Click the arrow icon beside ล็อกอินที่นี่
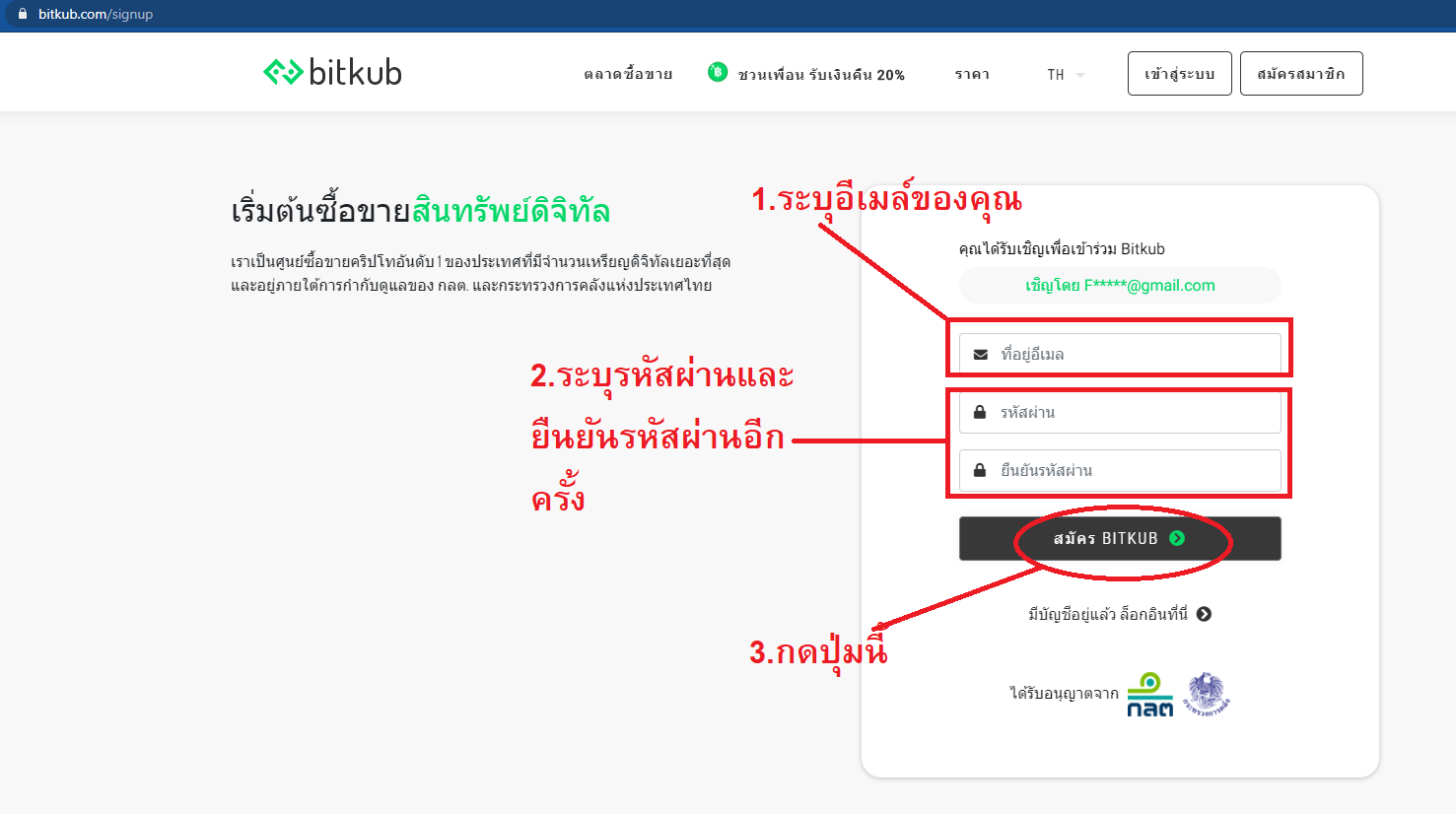This screenshot has height=814, width=1456. tap(1204, 614)
